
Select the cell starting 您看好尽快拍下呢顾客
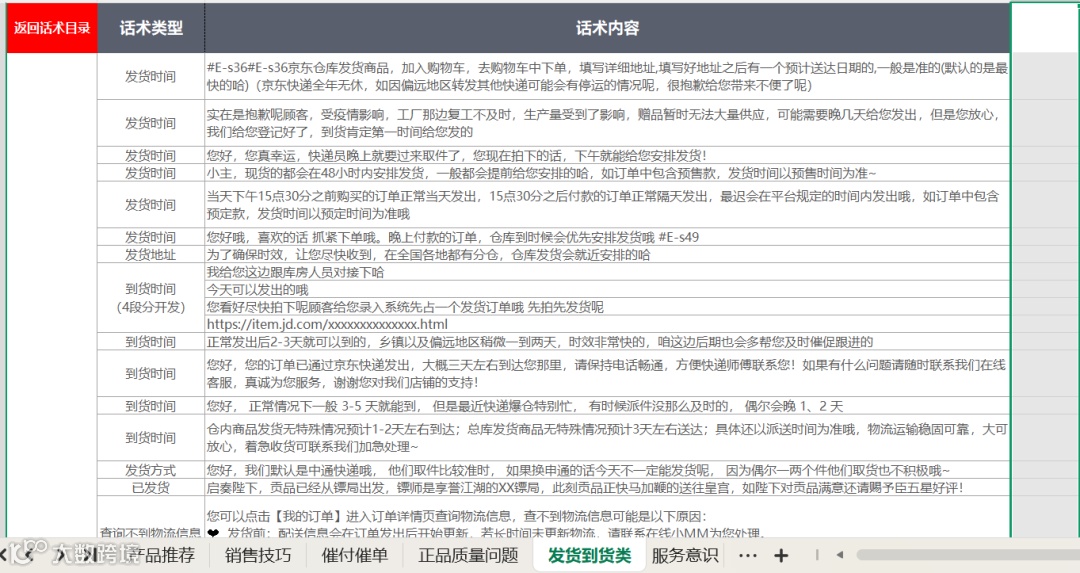pyautogui.click(x=608, y=306)
